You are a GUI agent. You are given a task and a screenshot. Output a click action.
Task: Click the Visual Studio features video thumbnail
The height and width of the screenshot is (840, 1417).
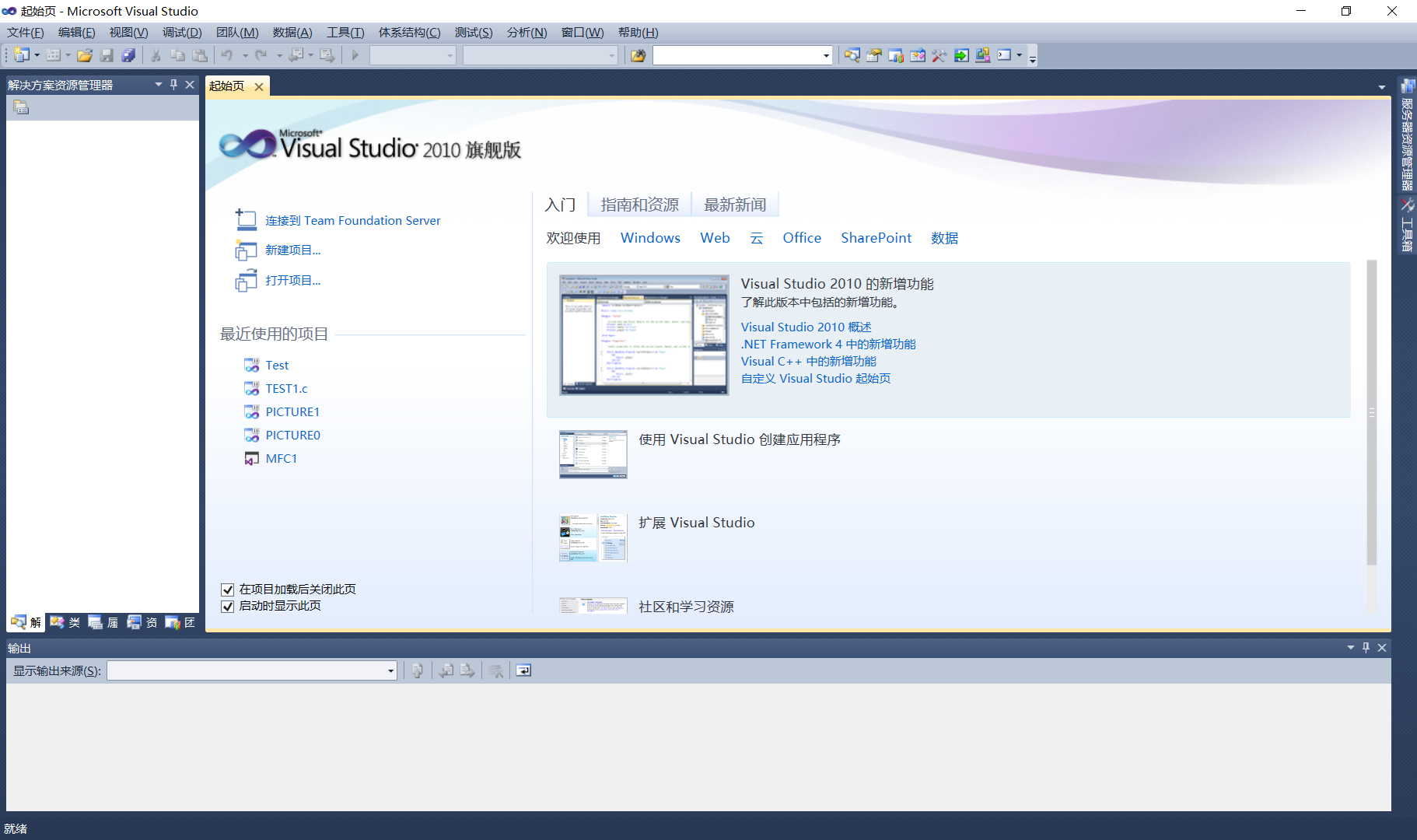click(643, 334)
